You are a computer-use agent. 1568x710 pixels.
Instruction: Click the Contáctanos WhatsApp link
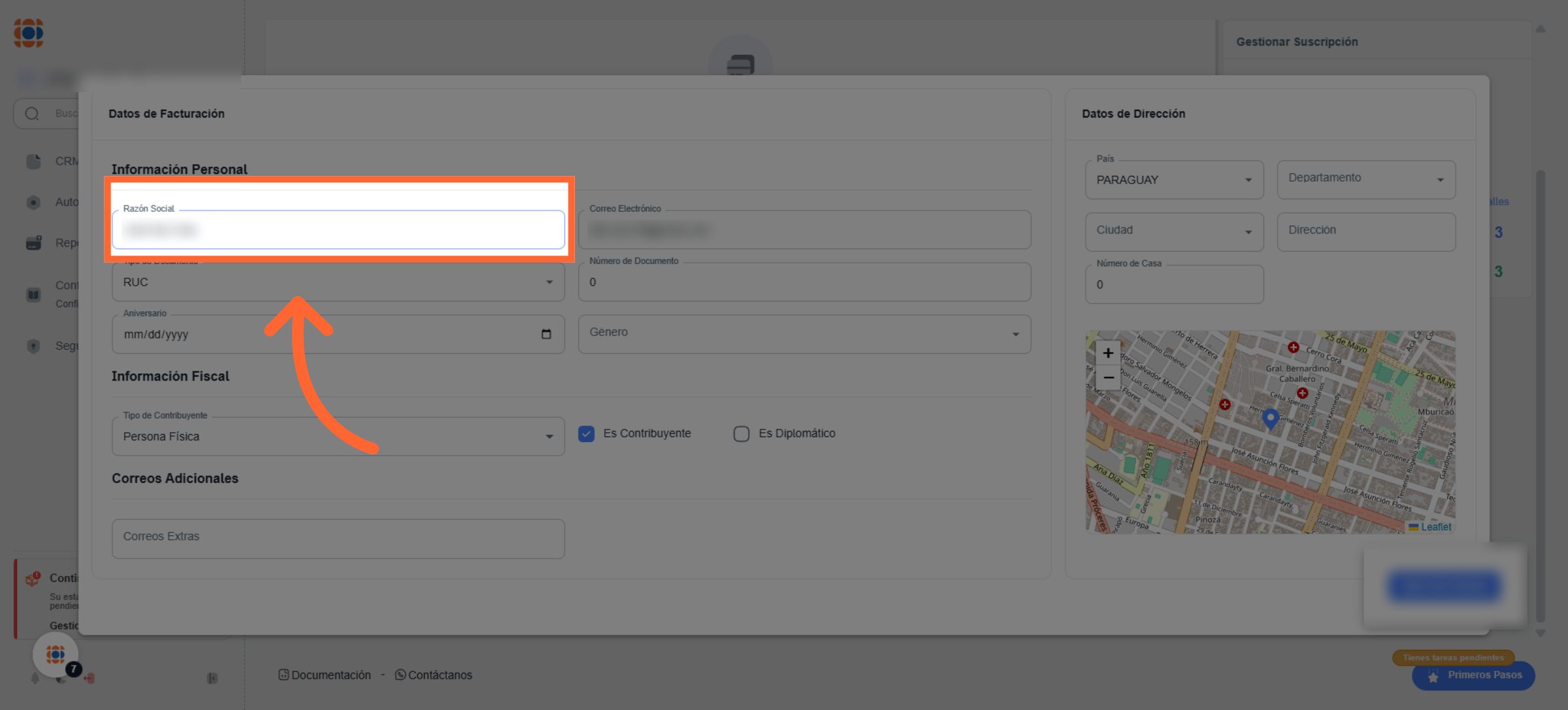tap(434, 675)
